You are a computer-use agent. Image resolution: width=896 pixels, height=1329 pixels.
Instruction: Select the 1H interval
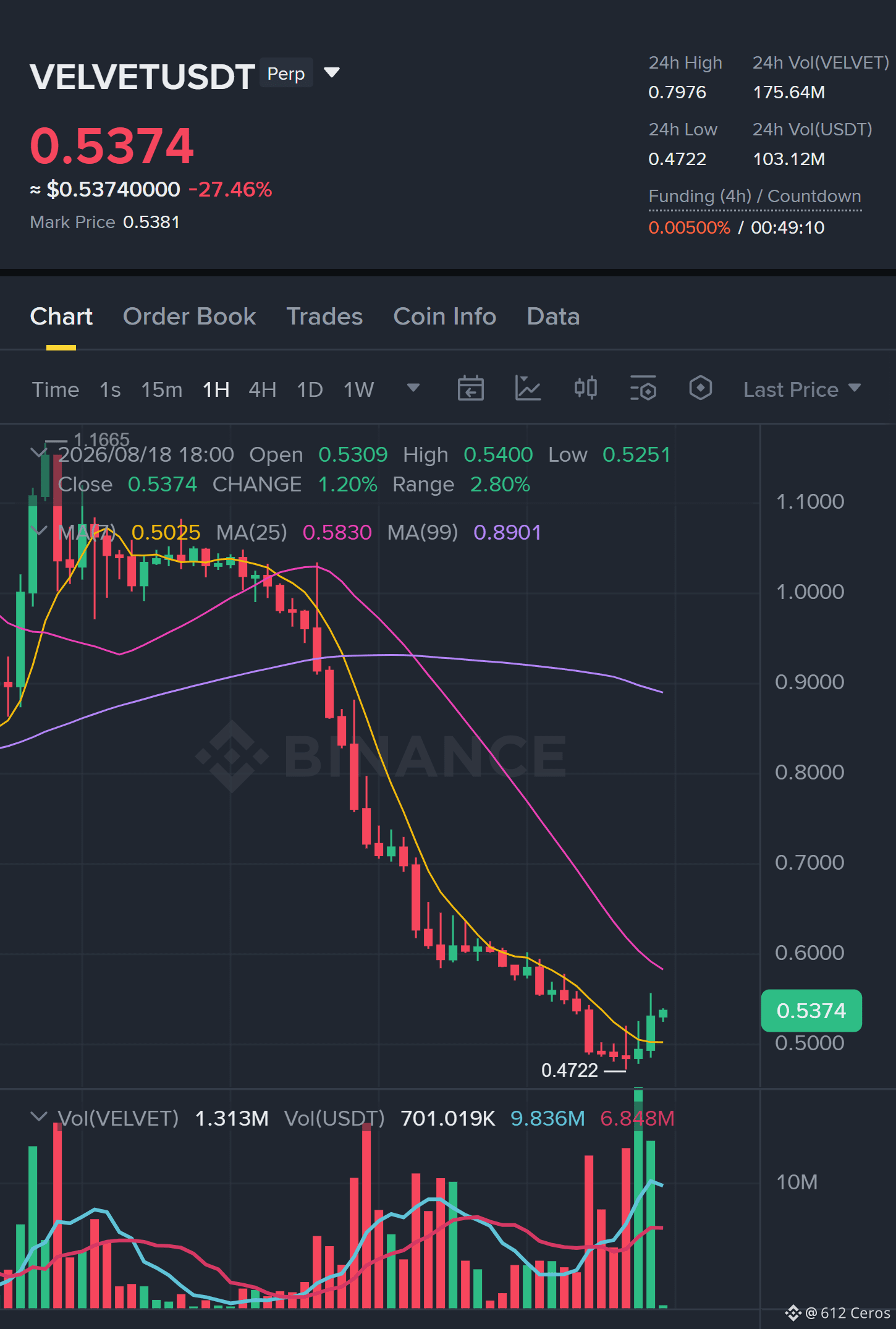[216, 389]
